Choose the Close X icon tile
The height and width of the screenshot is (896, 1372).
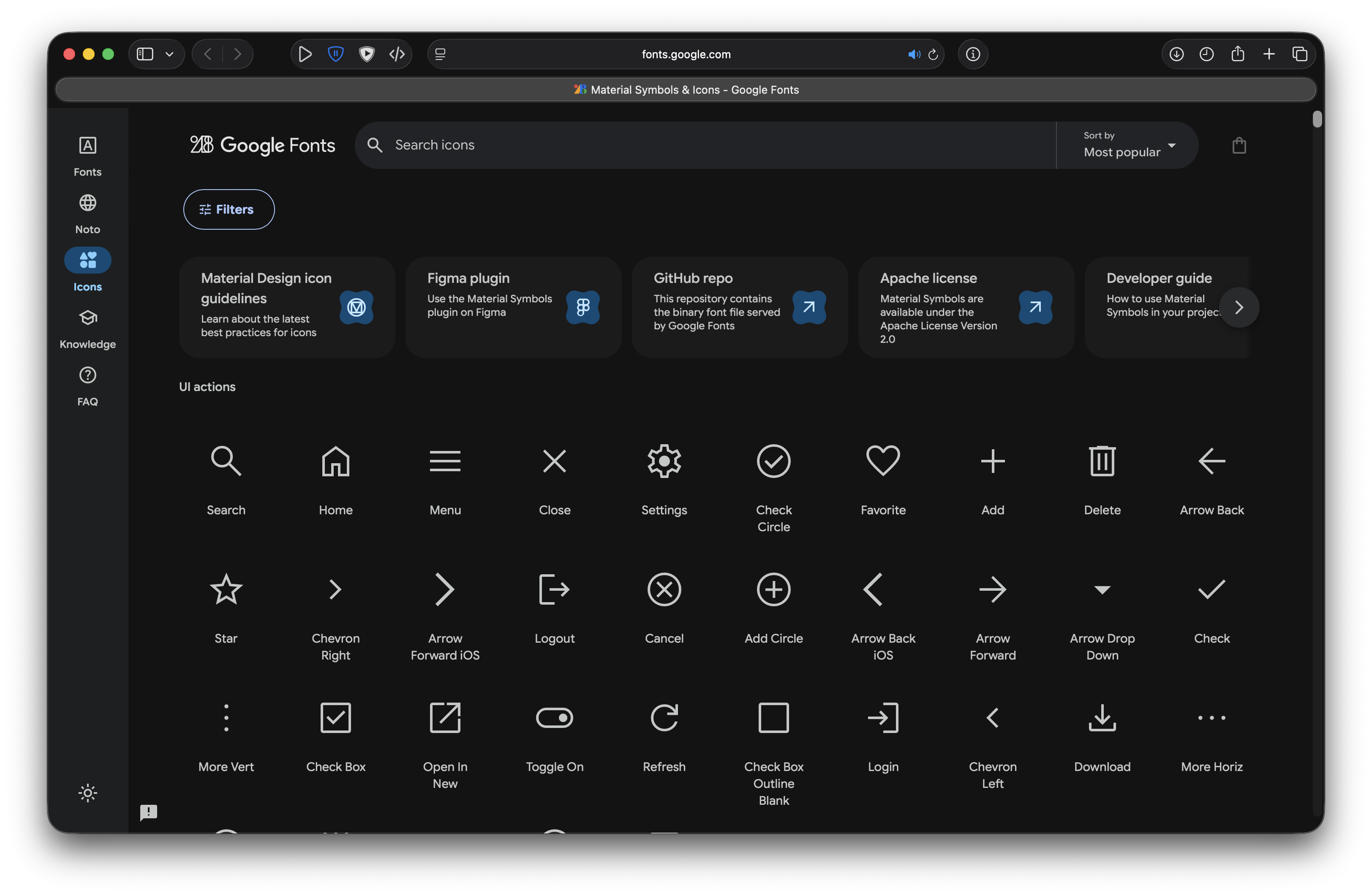[x=555, y=460]
